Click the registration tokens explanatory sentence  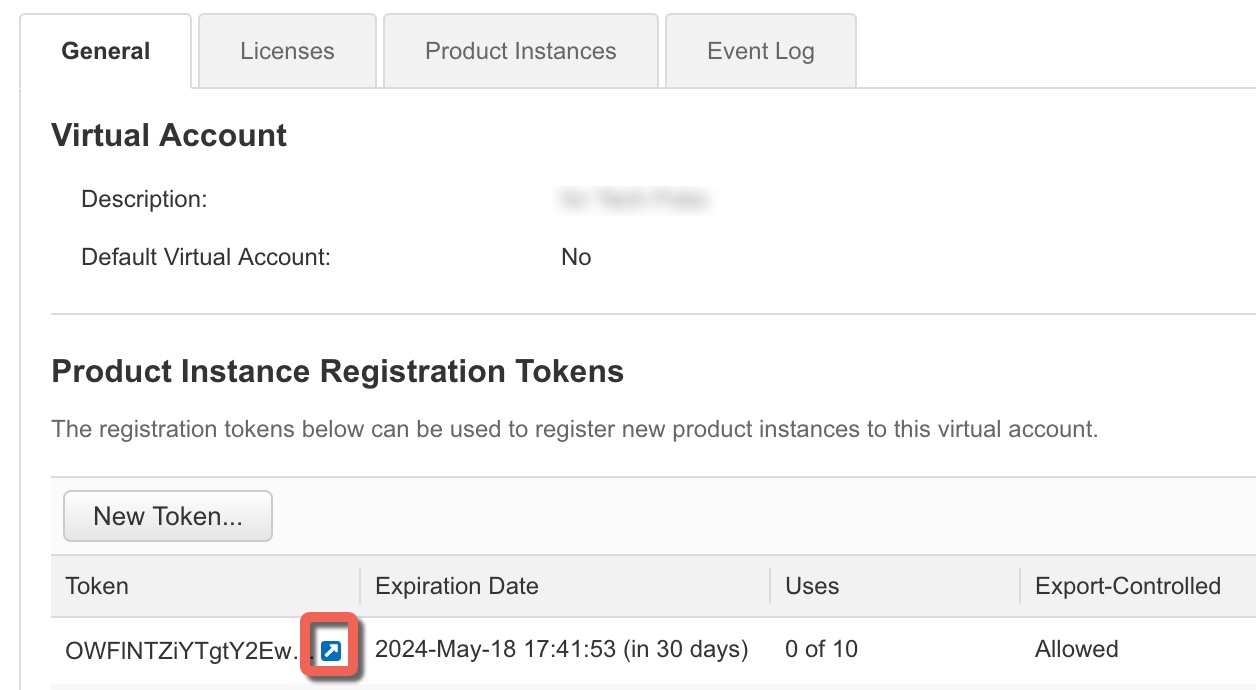click(574, 430)
